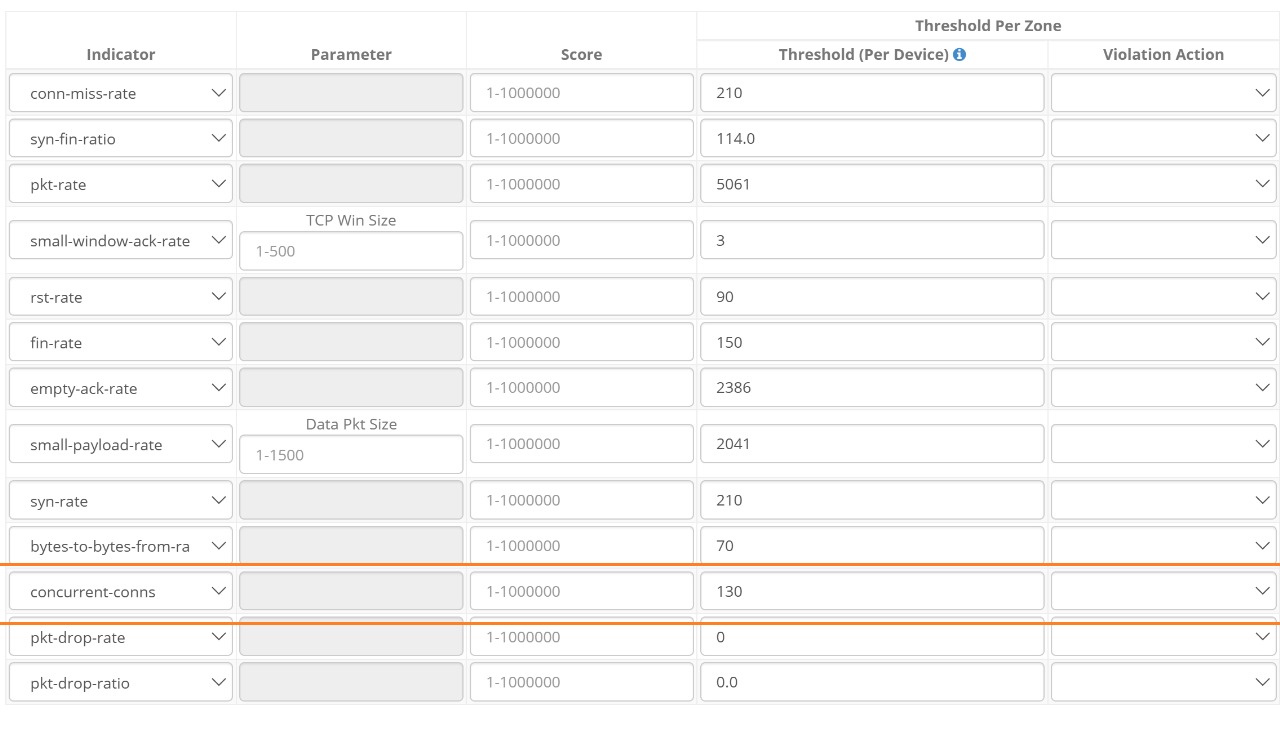Open the concurrent-conns indicator dropdown
Image resolution: width=1280 pixels, height=734 pixels.
(120, 592)
